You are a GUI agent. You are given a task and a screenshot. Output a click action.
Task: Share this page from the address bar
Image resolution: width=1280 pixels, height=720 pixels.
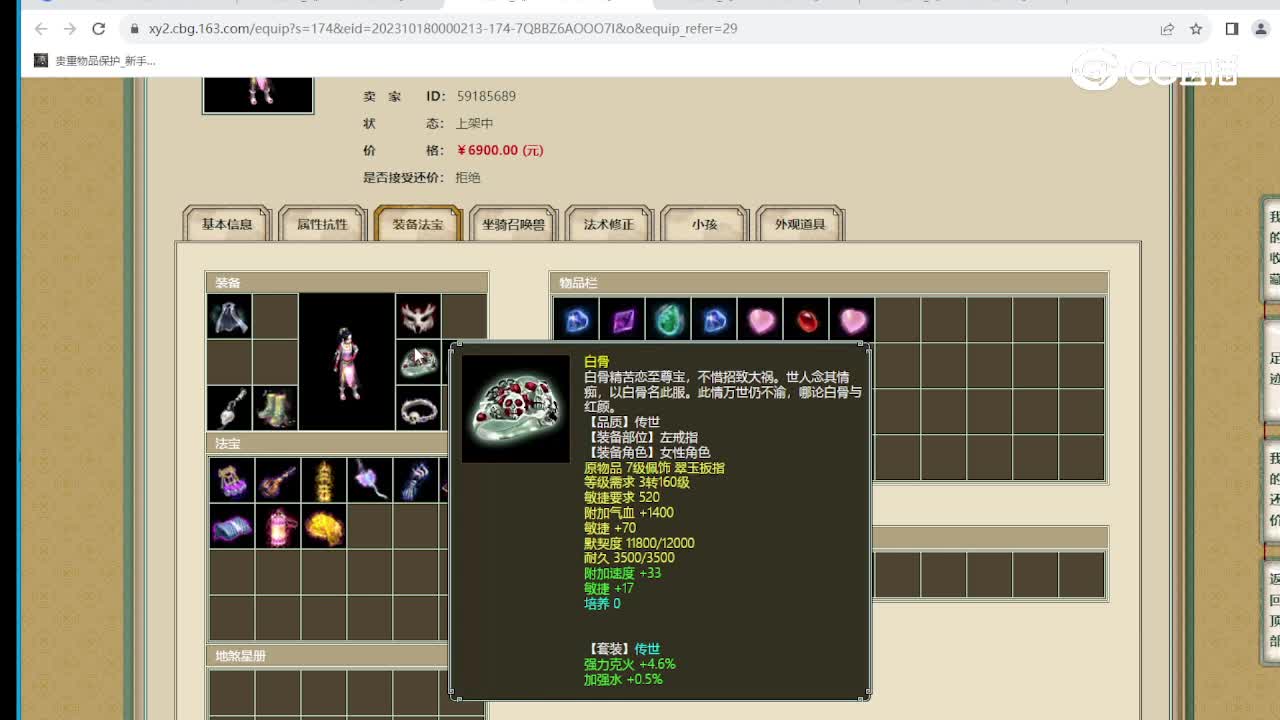(x=1167, y=29)
